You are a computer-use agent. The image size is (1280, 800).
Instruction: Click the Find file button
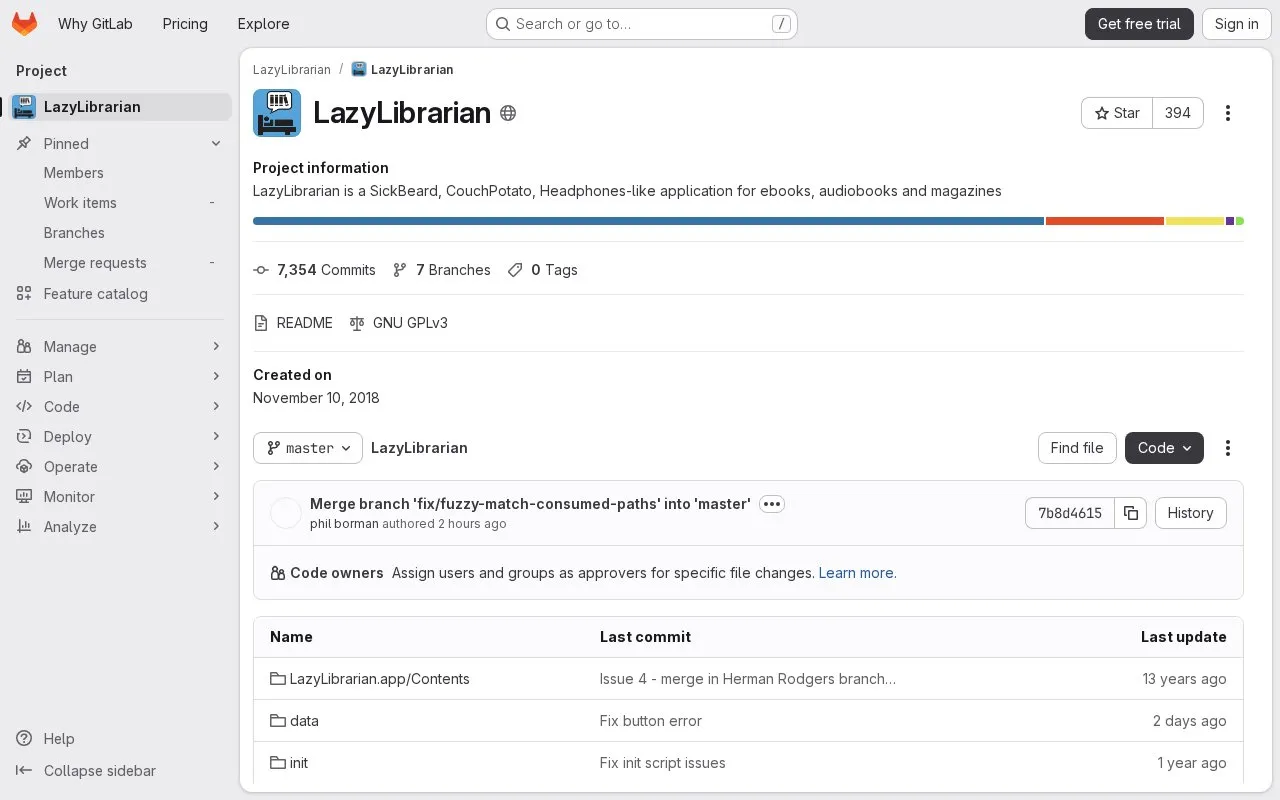(1077, 448)
